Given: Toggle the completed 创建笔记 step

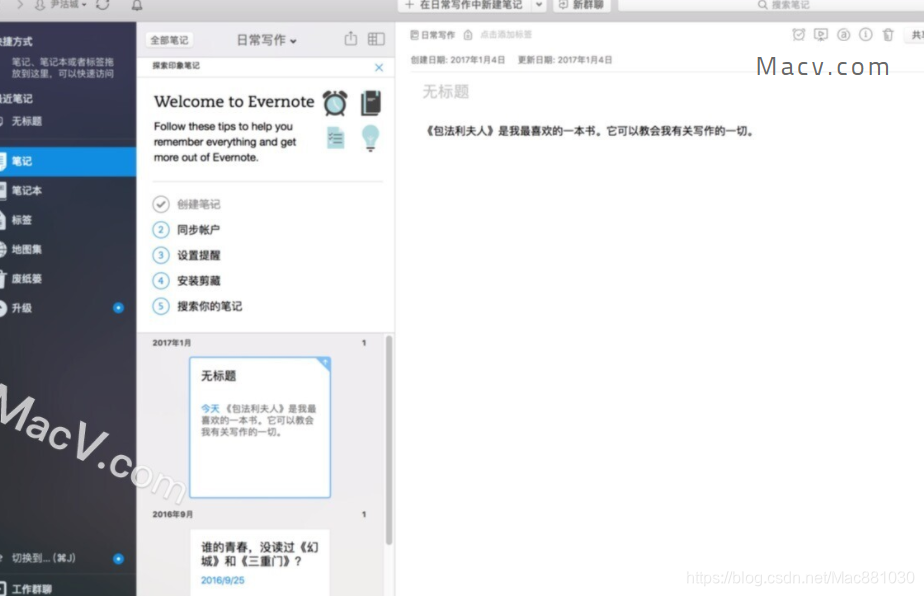Looking at the screenshot, I should (x=161, y=204).
